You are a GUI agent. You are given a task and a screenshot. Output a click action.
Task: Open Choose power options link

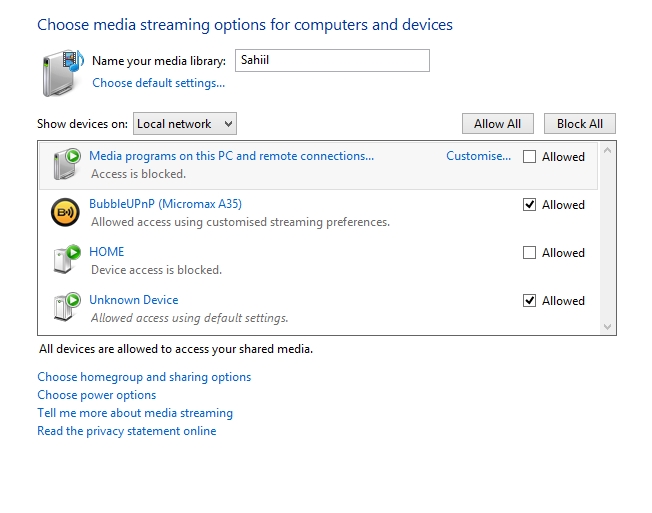click(96, 395)
